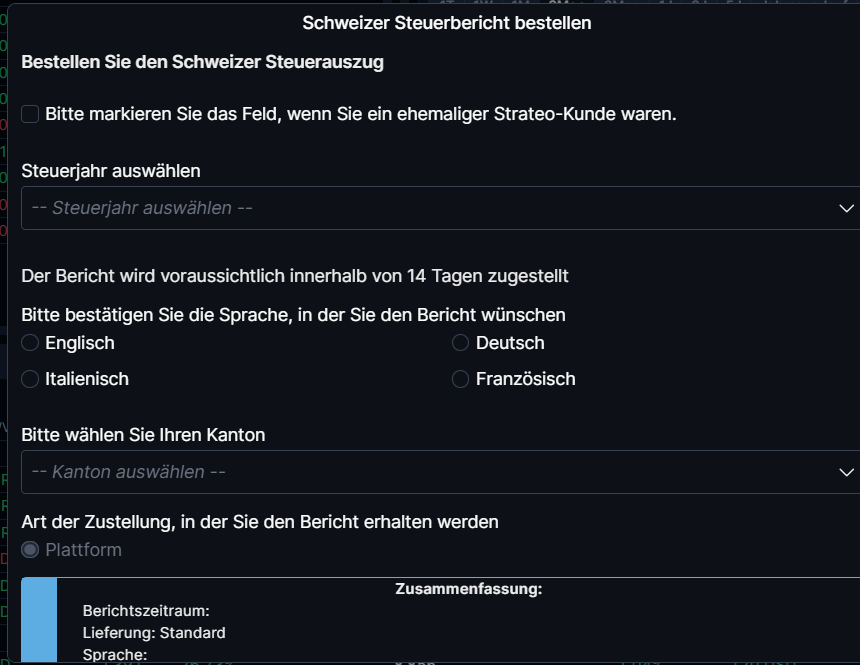The image size is (860, 665).
Task: Choose Deutsch as report language
Action: click(x=461, y=343)
